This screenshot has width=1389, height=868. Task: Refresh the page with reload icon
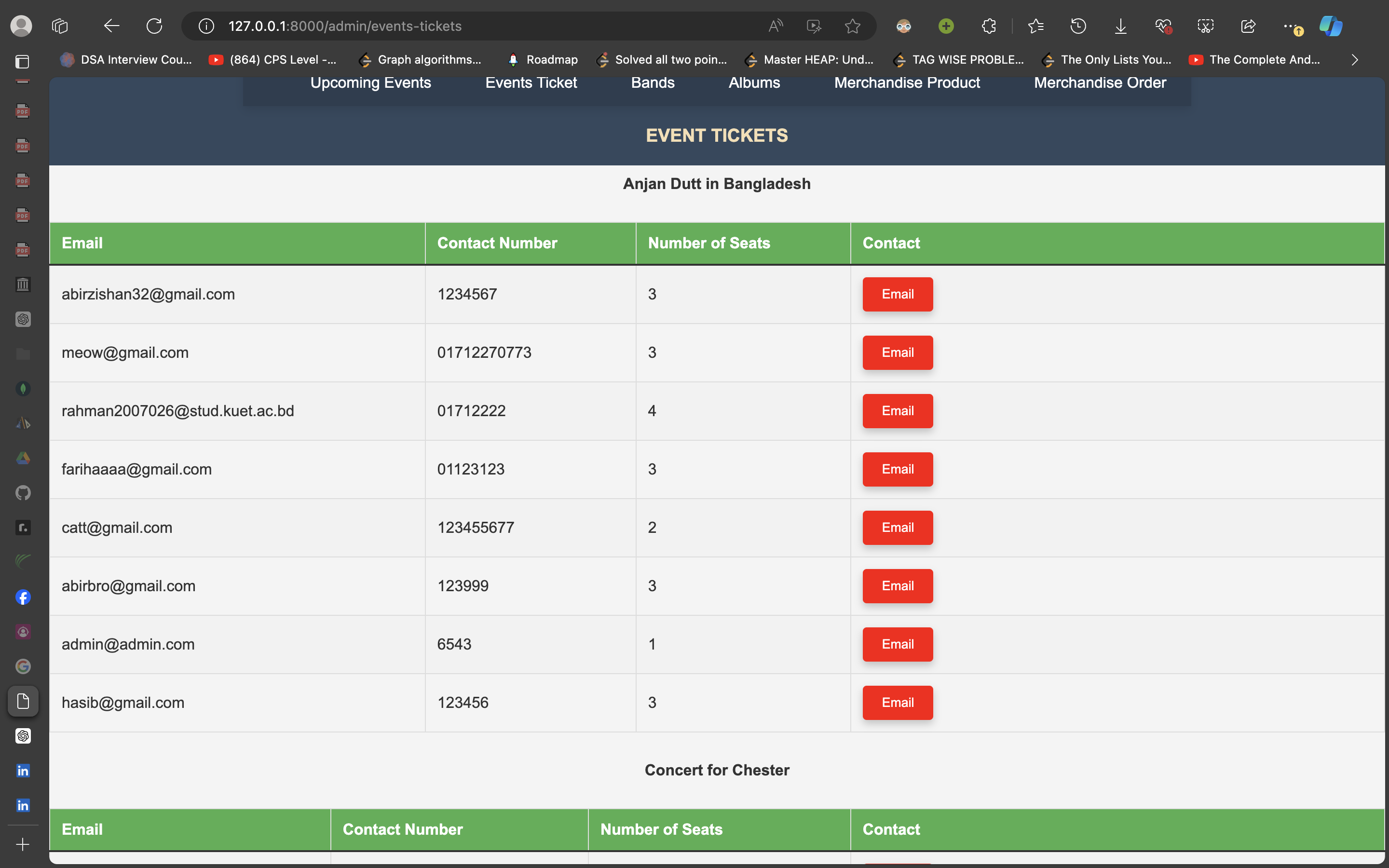coord(154,26)
